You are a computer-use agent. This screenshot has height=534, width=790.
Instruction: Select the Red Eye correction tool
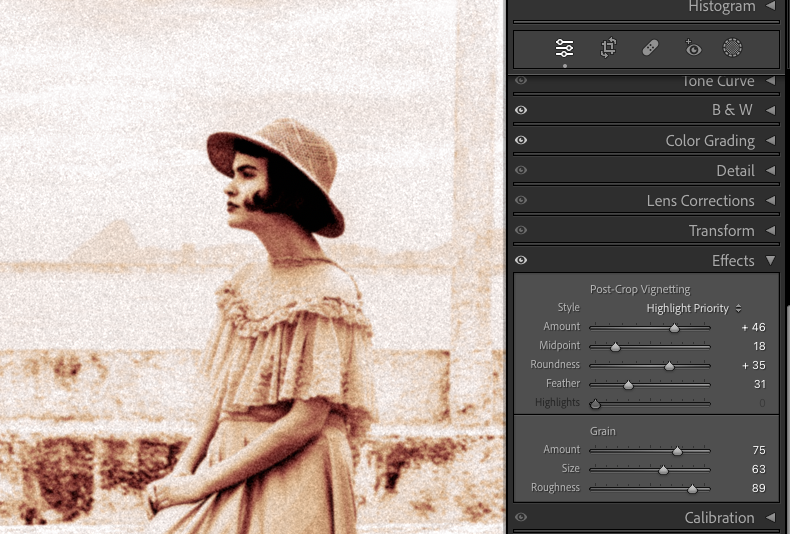pos(692,48)
